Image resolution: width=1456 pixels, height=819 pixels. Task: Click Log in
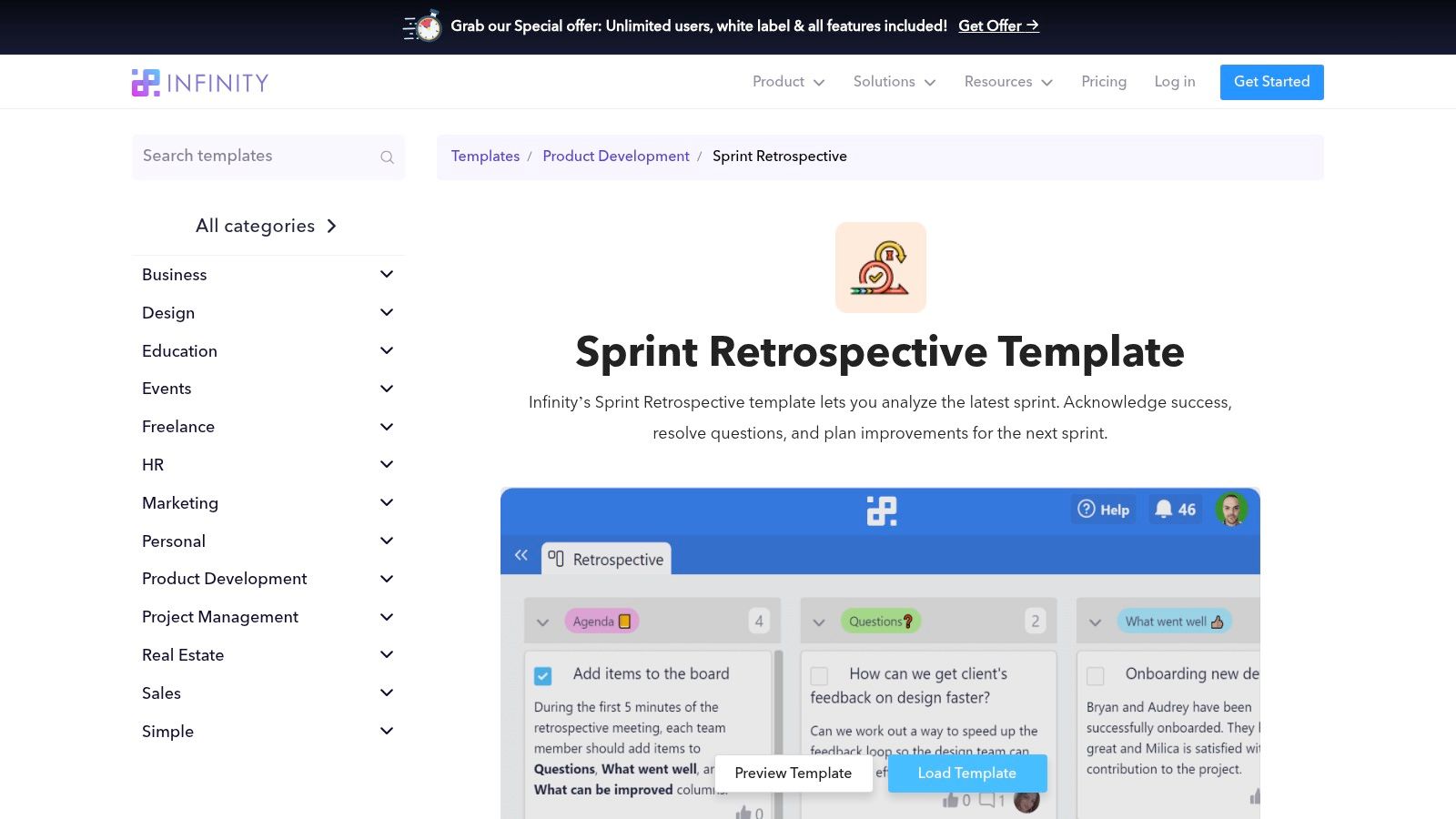1175,82
